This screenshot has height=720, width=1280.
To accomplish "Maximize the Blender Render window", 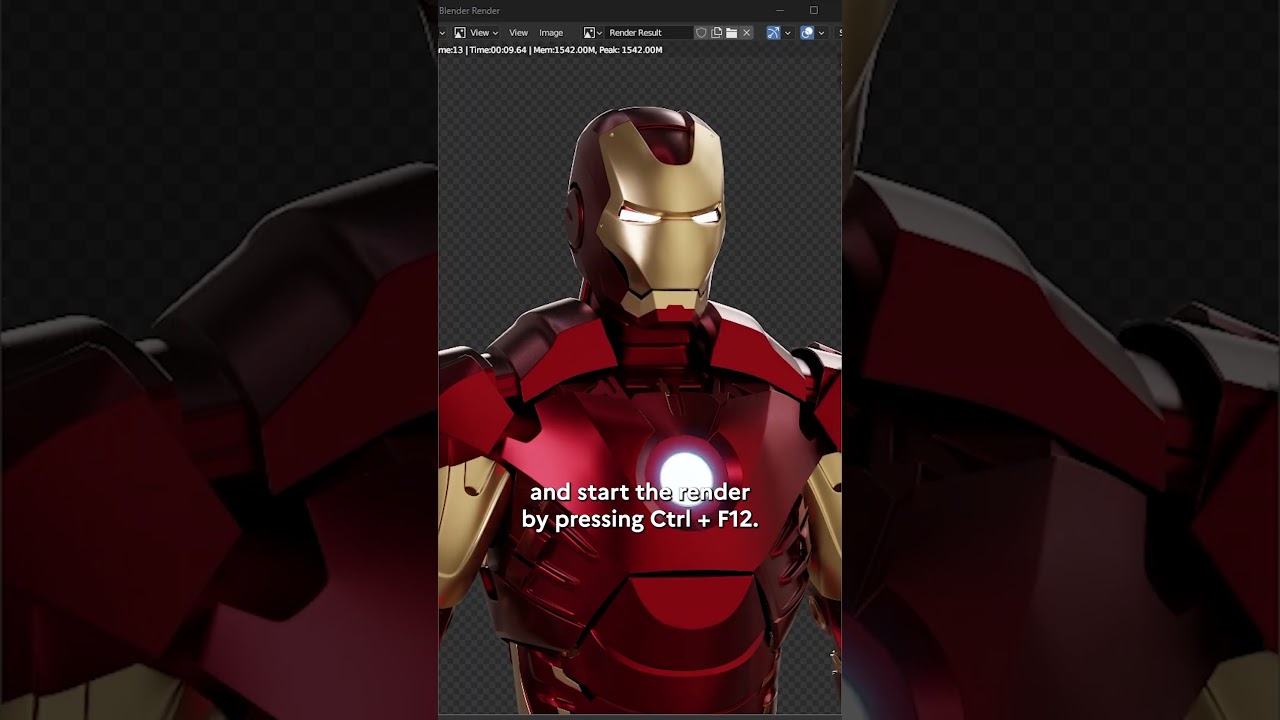I will pos(813,11).
